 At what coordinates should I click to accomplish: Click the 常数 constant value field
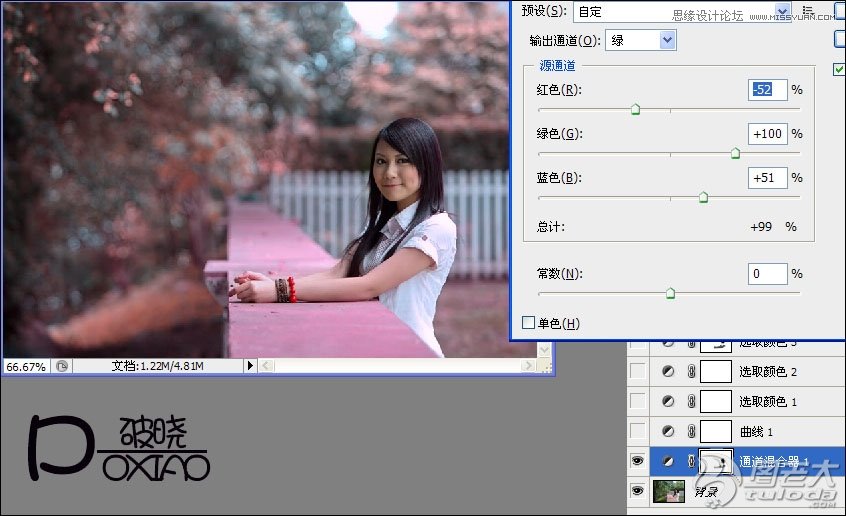(767, 274)
